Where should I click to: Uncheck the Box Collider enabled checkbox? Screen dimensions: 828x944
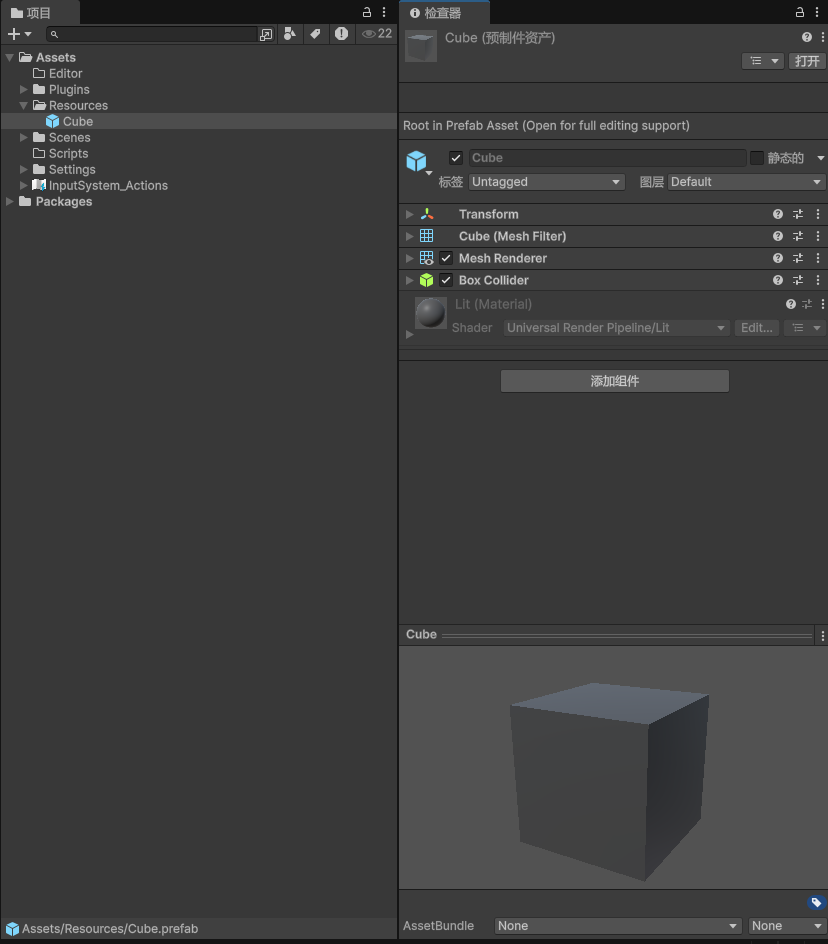click(x=445, y=280)
